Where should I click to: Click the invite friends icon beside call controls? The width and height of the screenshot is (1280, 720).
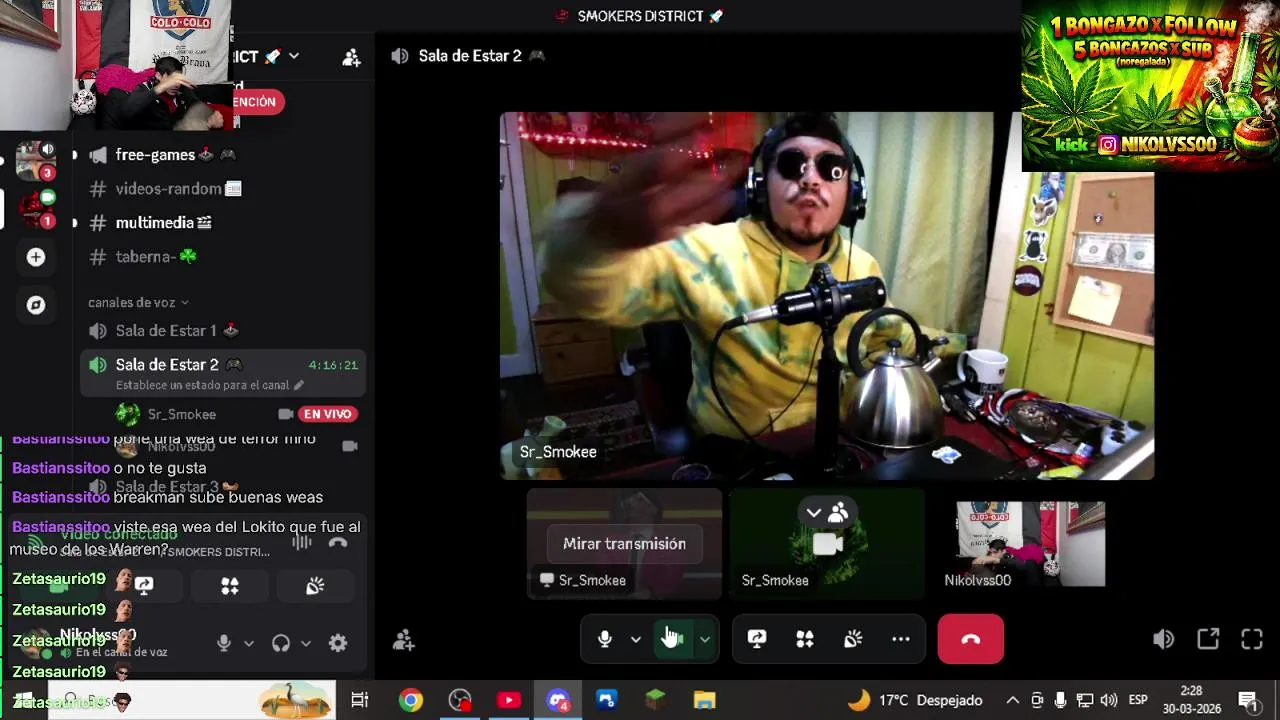click(403, 640)
